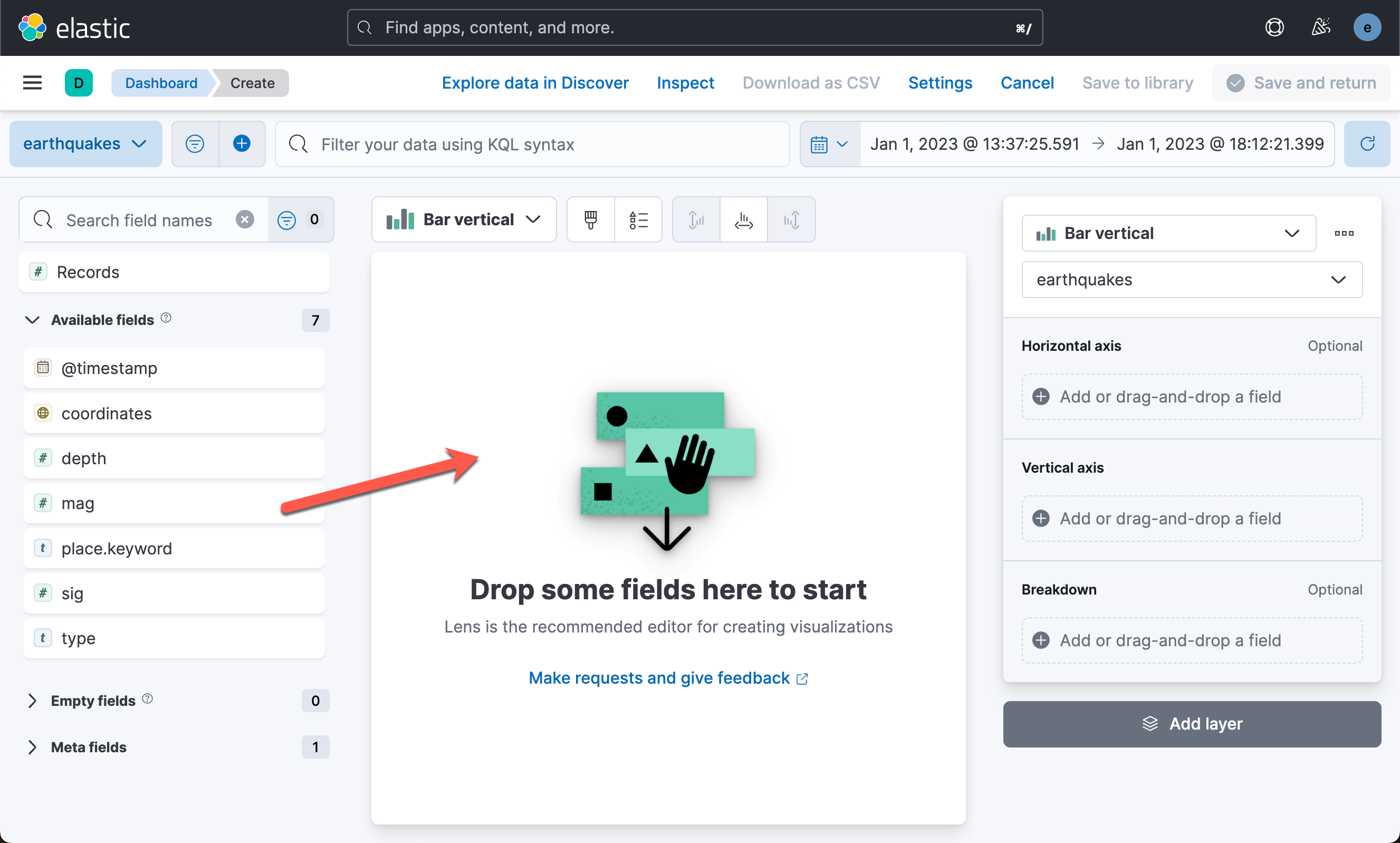Toggle the hamburger navigation menu

pos(32,83)
